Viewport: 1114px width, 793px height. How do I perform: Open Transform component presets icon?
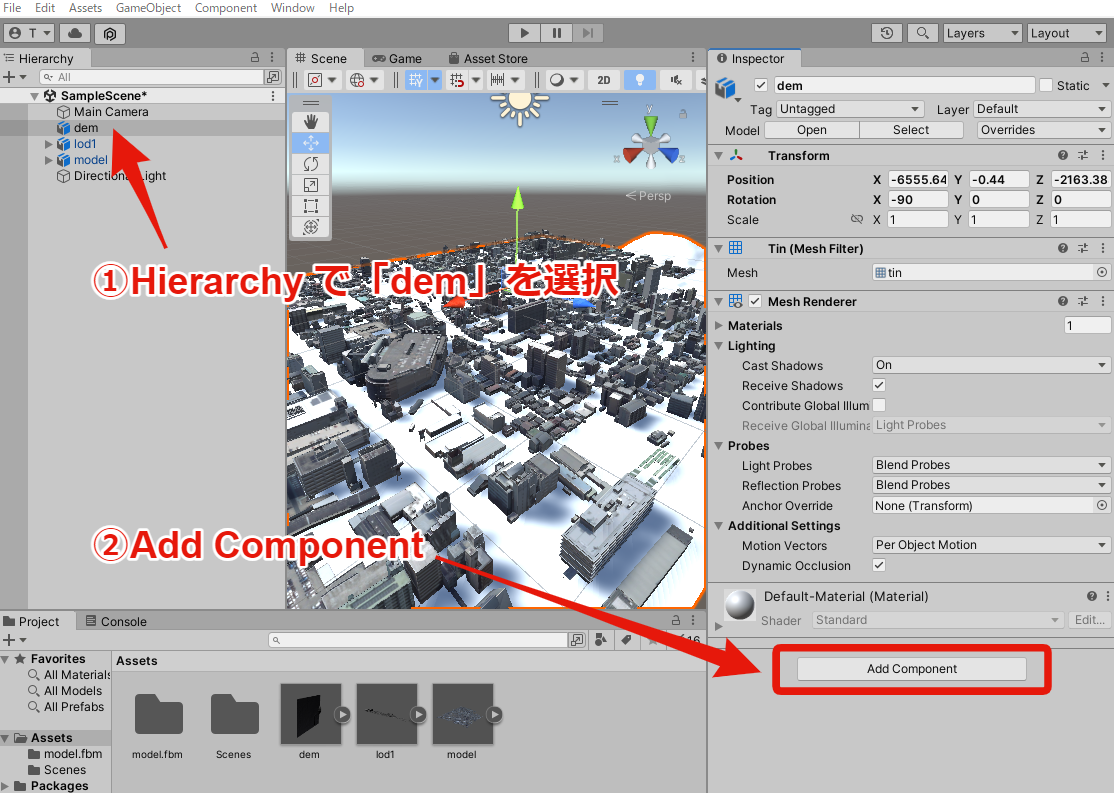[1083, 155]
